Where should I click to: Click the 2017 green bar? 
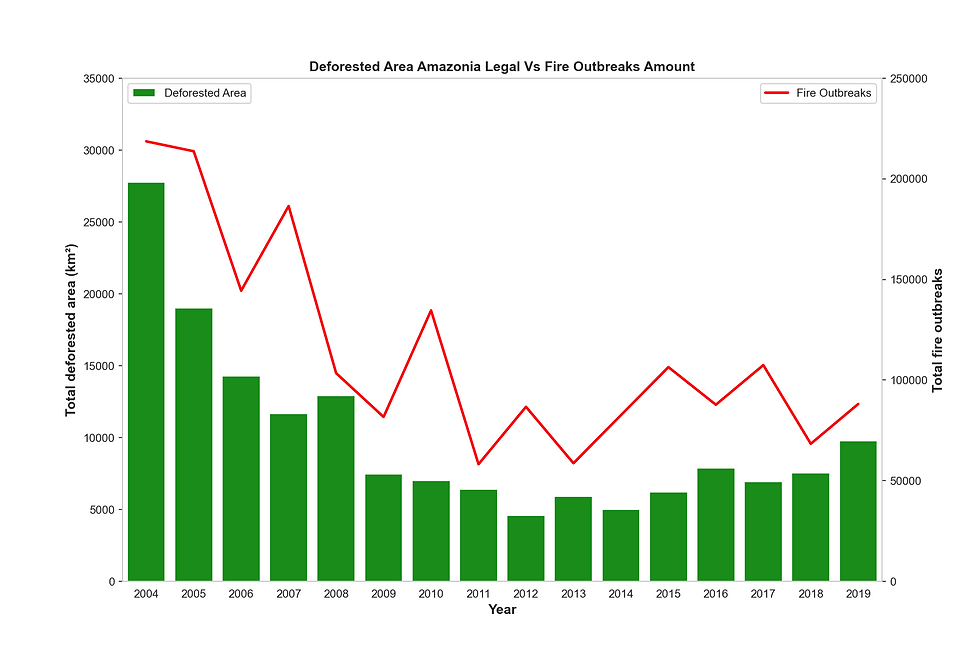pos(764,532)
